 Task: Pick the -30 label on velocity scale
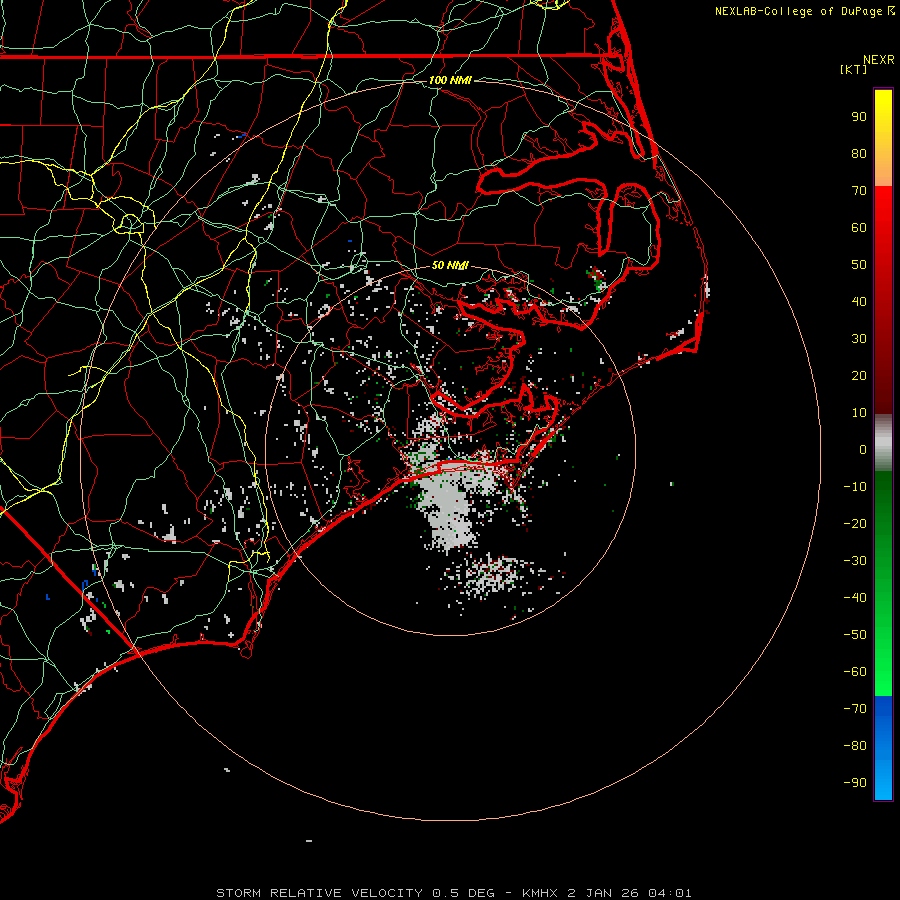tap(855, 561)
